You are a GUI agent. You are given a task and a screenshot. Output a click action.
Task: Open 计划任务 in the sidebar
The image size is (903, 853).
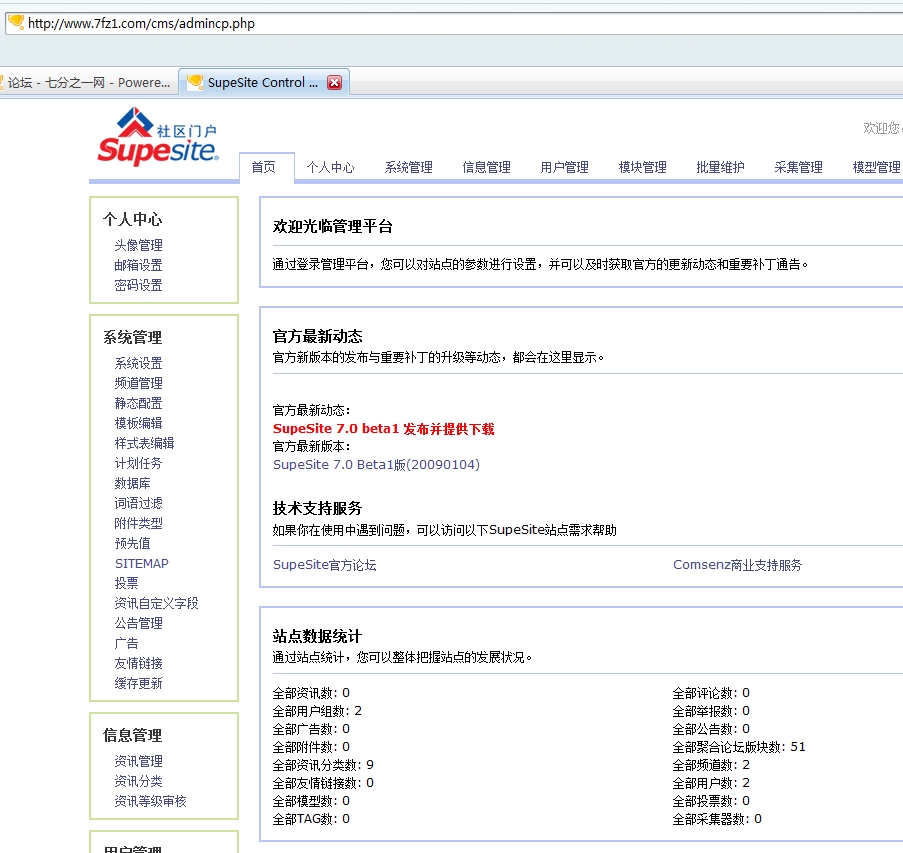tap(138, 463)
